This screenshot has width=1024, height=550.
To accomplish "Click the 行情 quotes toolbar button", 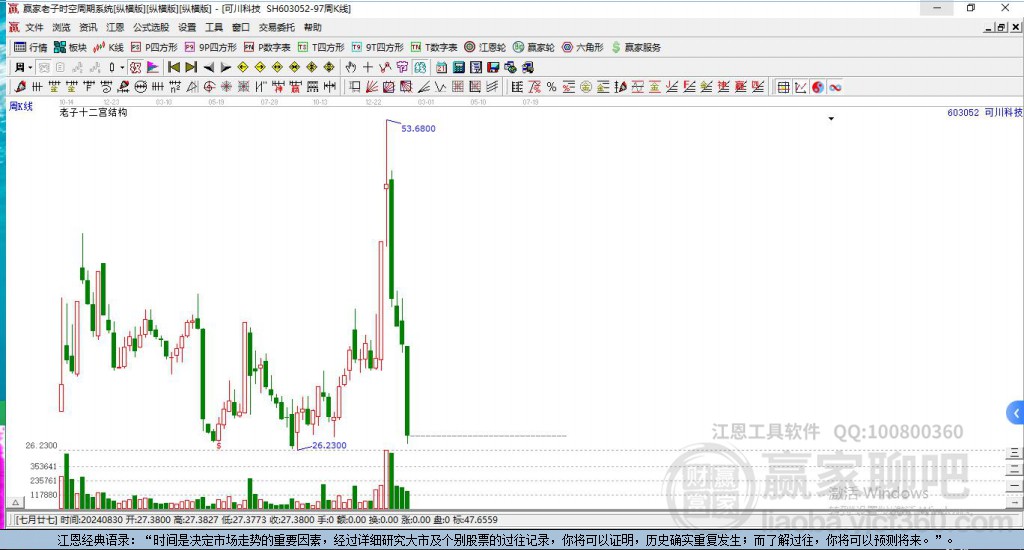I will [31, 47].
